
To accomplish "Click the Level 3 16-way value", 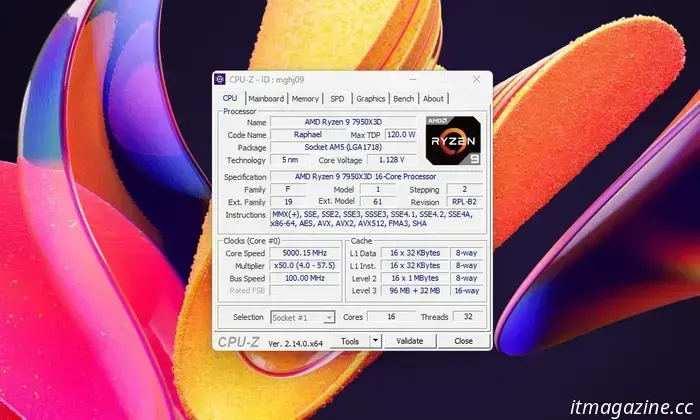I will [x=467, y=291].
